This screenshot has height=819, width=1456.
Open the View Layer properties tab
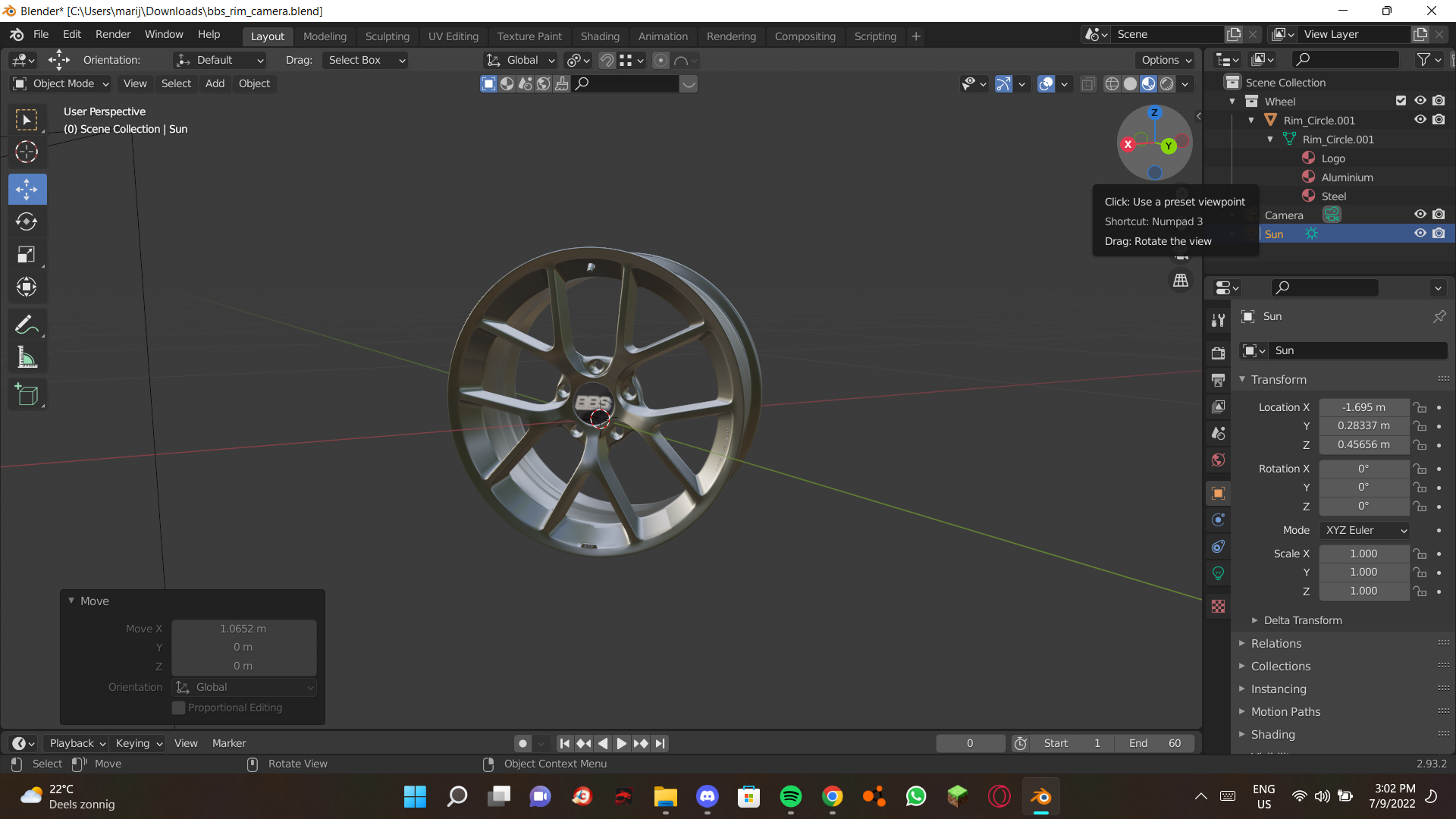pos(1218,406)
